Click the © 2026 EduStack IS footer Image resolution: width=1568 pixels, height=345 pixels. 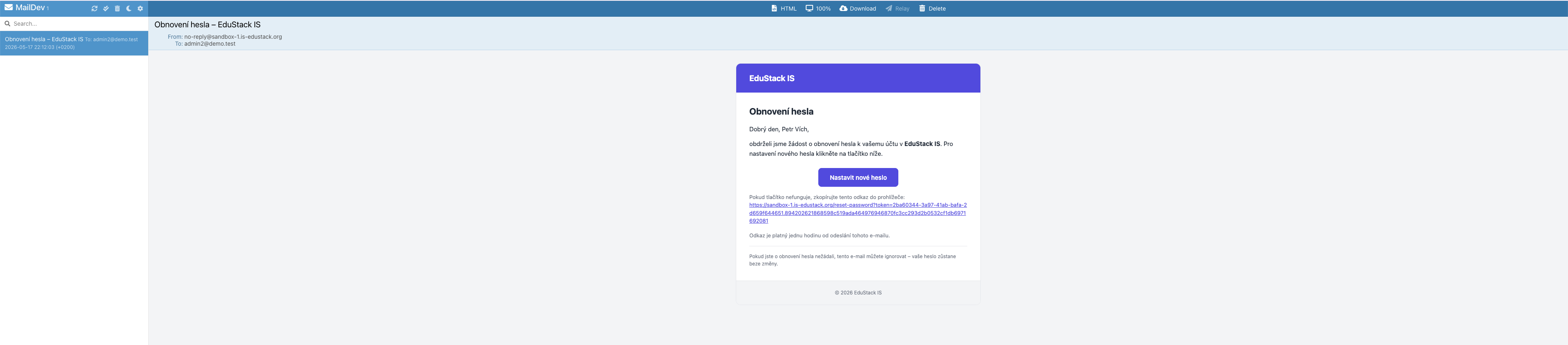point(857,293)
